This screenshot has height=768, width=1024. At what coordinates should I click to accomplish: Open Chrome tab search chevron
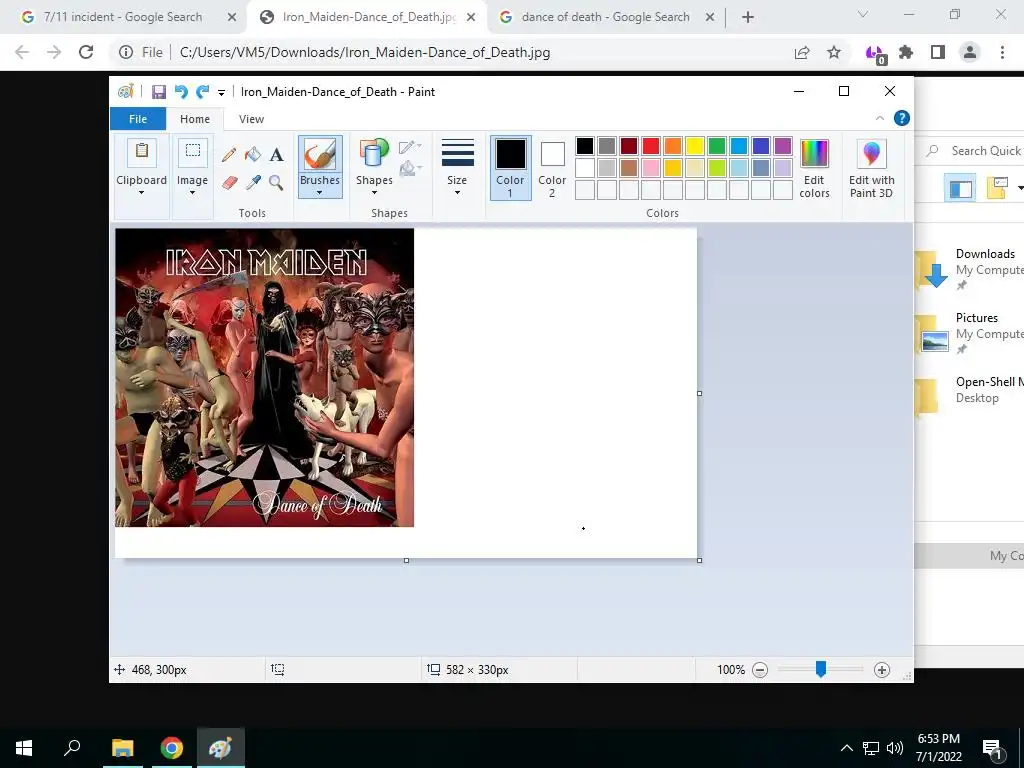(x=863, y=14)
